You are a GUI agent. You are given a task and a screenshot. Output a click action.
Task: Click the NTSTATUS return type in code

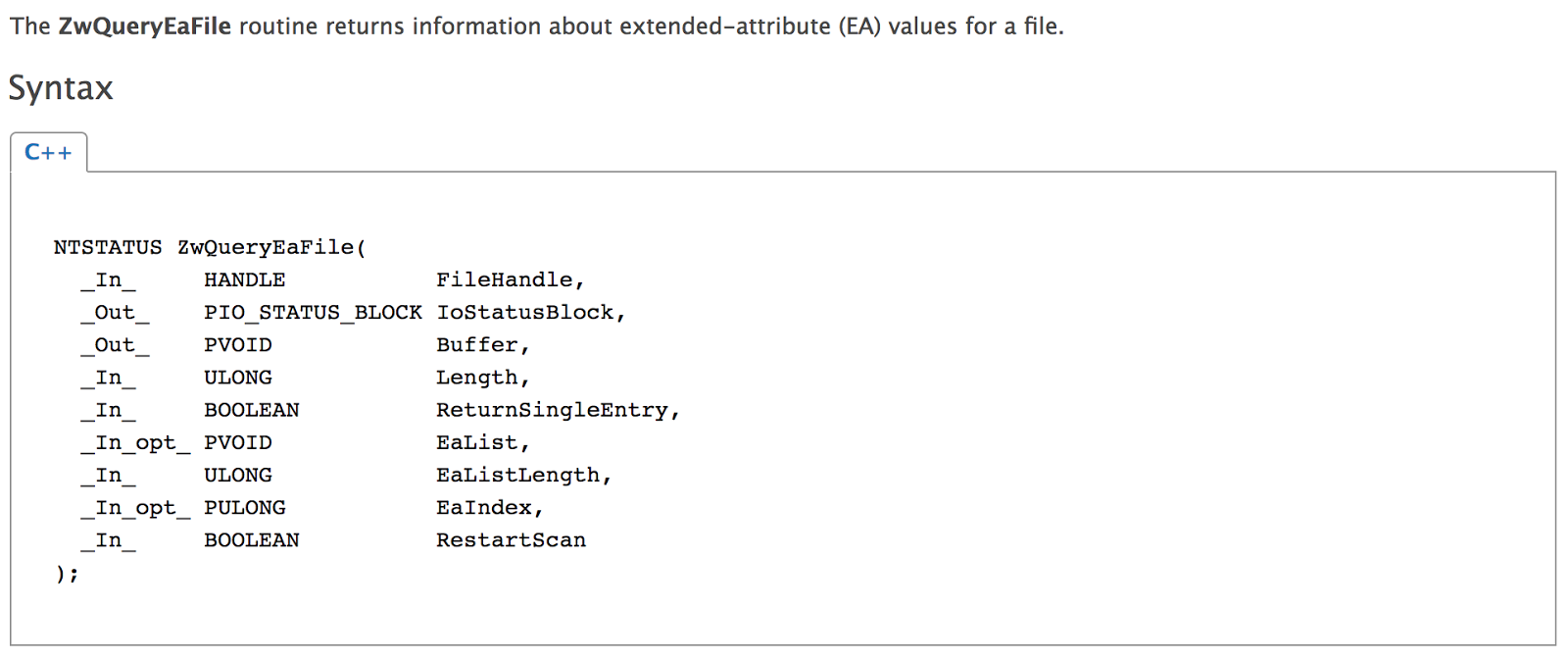tap(107, 247)
